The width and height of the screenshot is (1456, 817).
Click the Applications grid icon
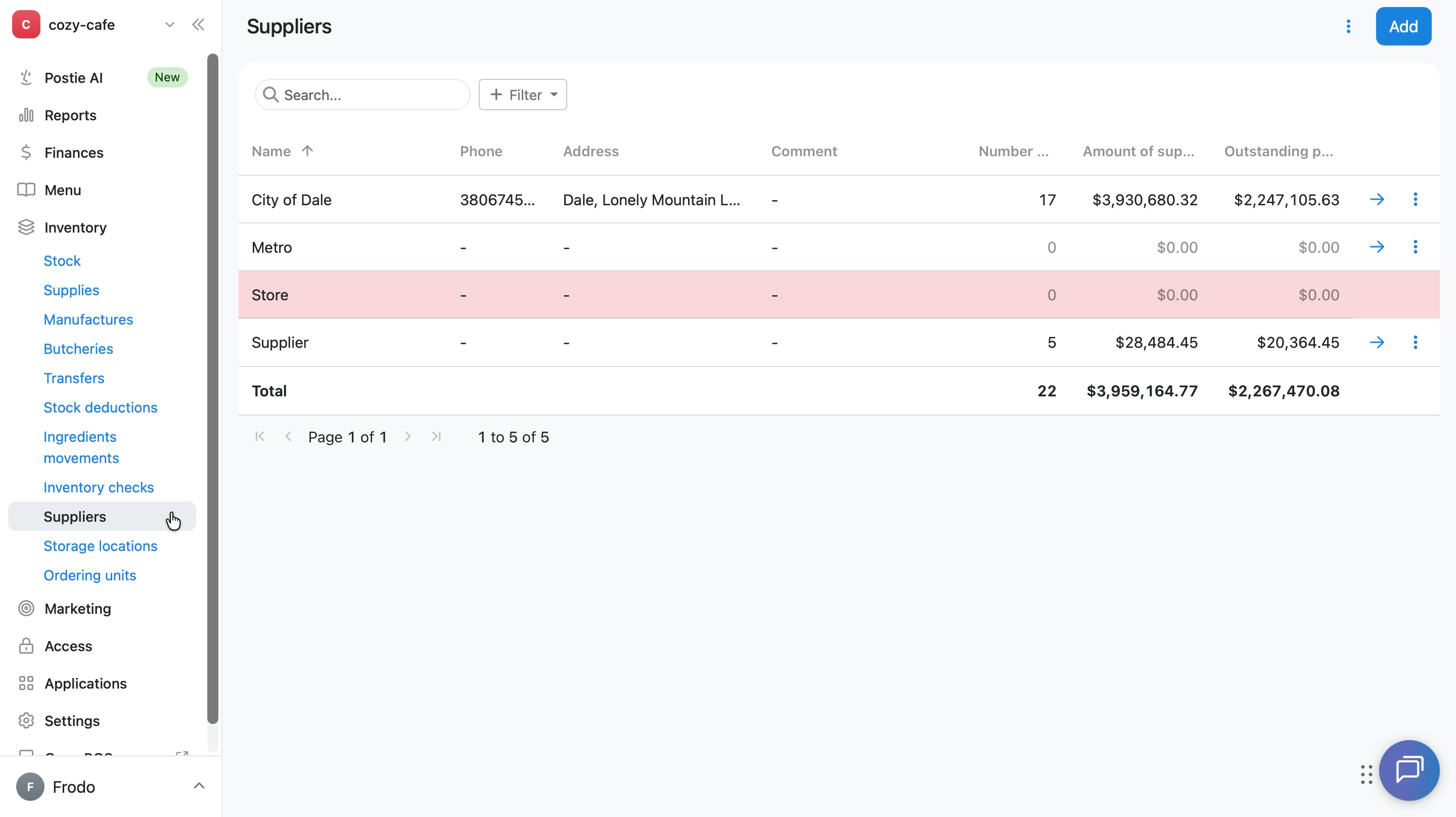(x=26, y=683)
